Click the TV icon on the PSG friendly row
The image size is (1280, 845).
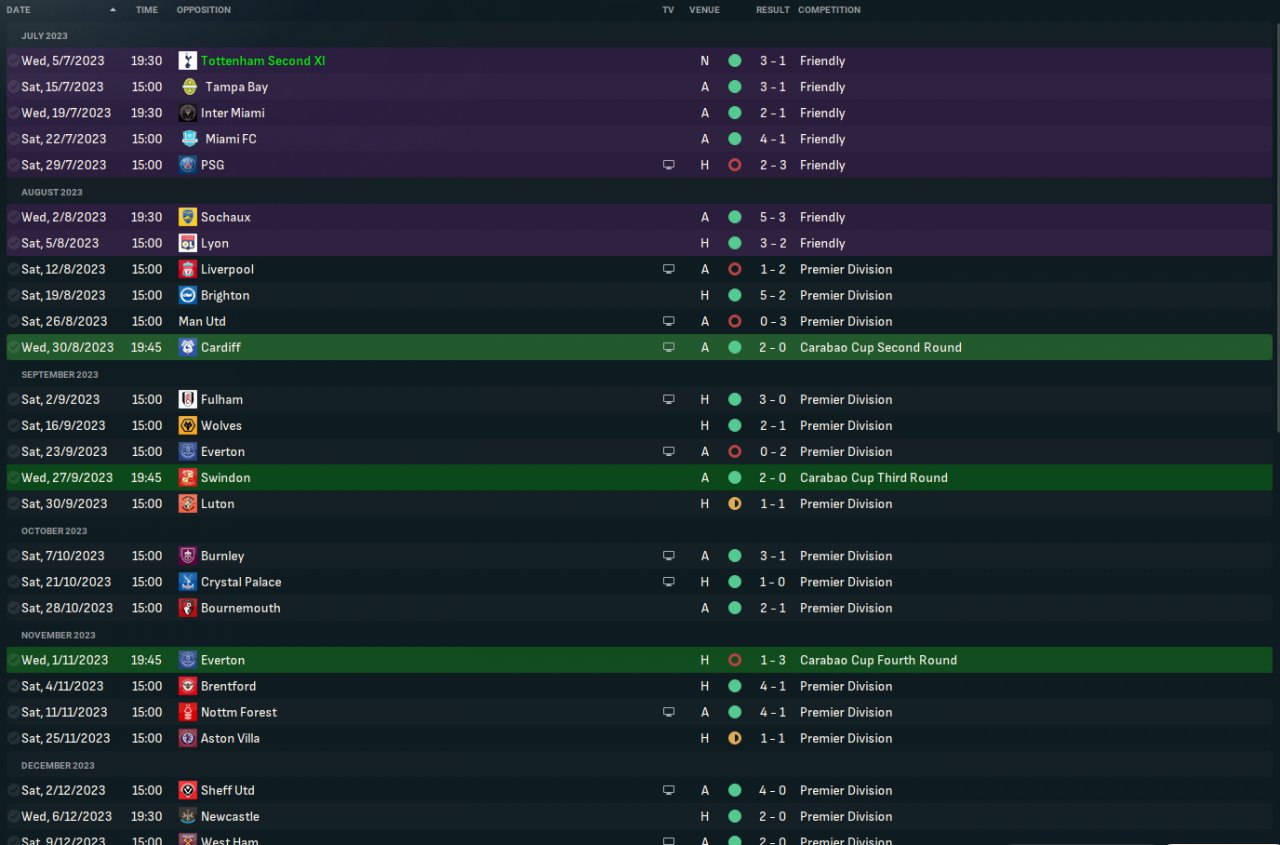pyautogui.click(x=669, y=165)
